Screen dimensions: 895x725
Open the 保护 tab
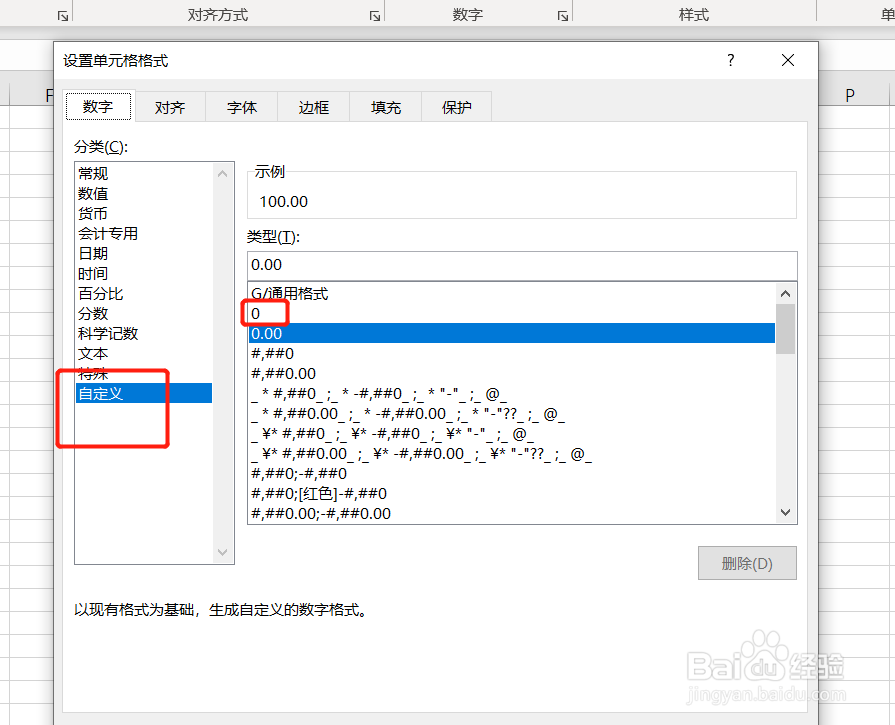point(457,105)
